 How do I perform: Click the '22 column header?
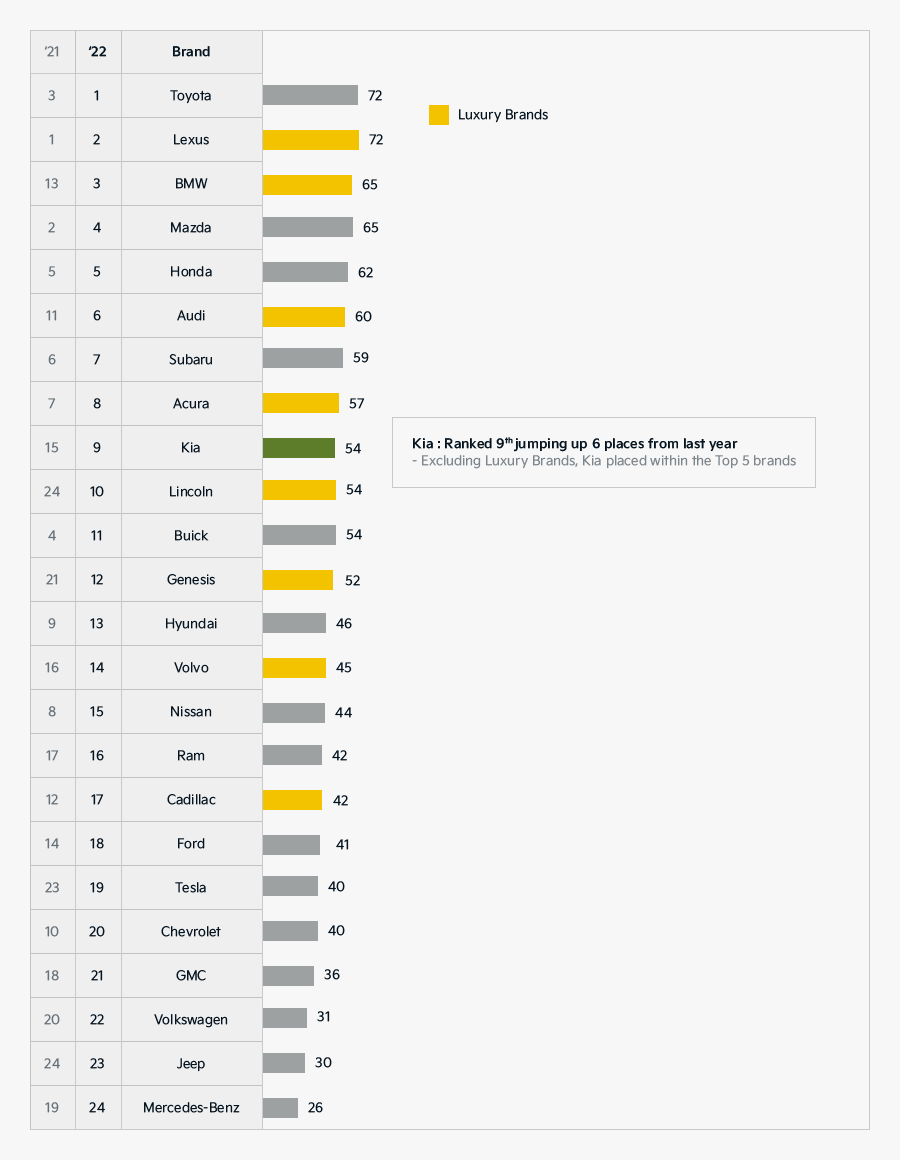(98, 52)
